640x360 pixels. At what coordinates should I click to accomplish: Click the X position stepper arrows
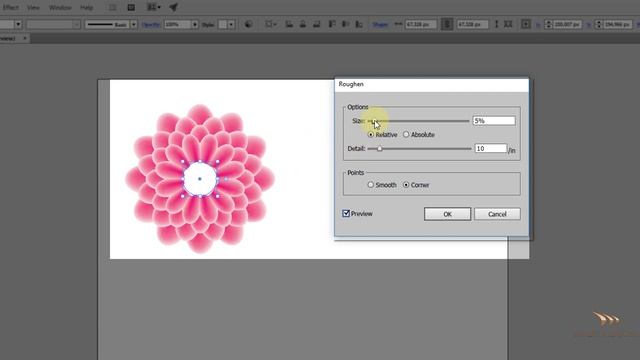pyautogui.click(x=548, y=24)
